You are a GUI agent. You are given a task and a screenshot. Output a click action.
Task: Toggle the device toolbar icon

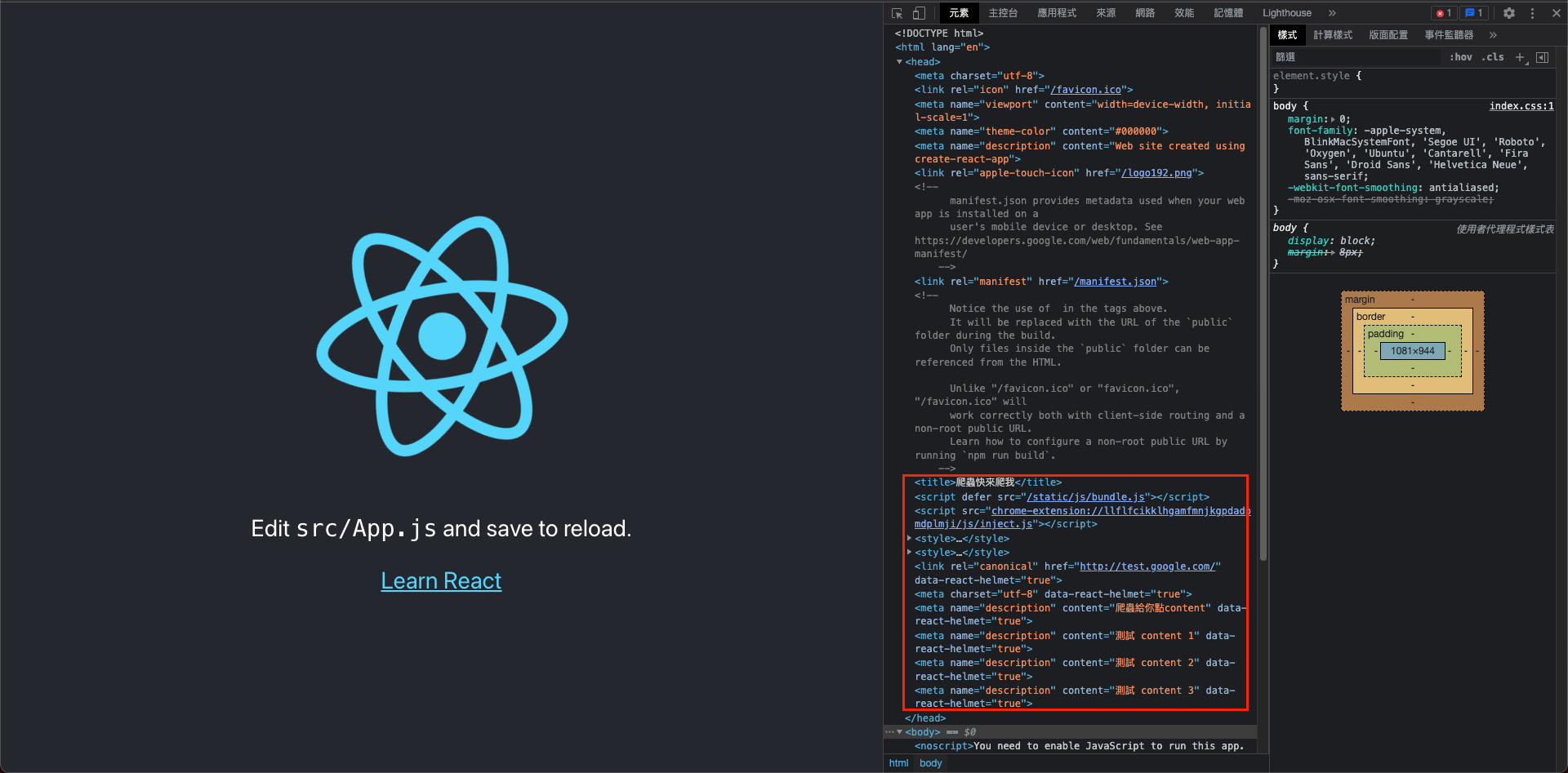tap(919, 13)
